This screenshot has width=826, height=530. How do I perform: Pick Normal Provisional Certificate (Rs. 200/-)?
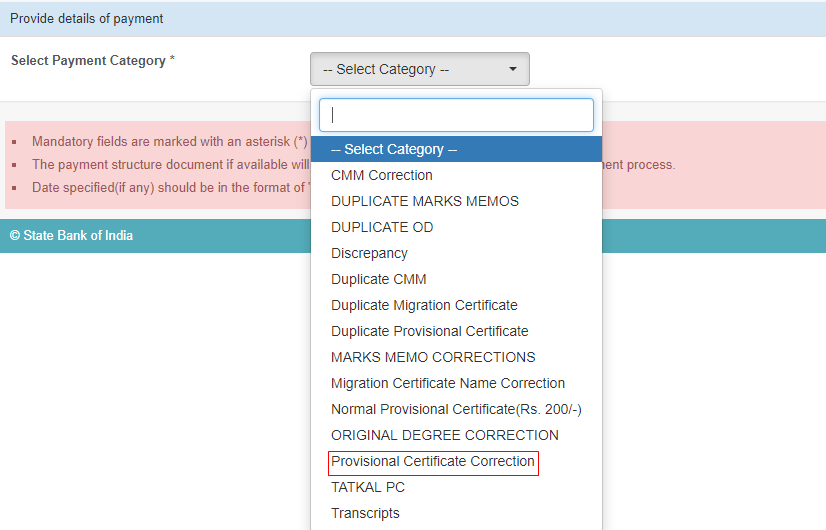point(456,409)
